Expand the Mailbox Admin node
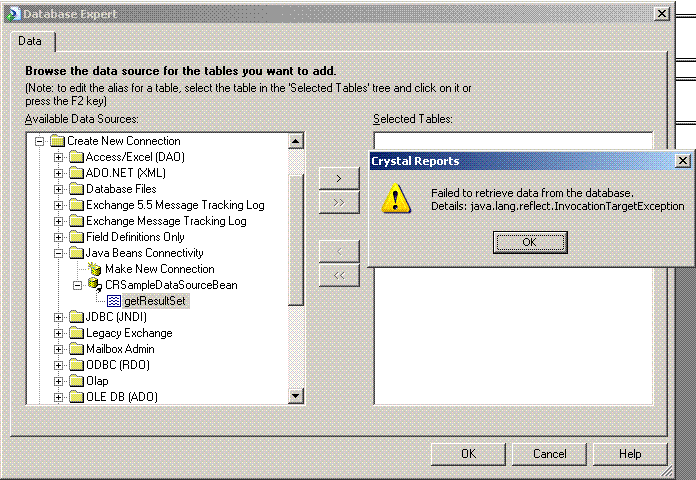Screen dimensions: 696x480 58,349
